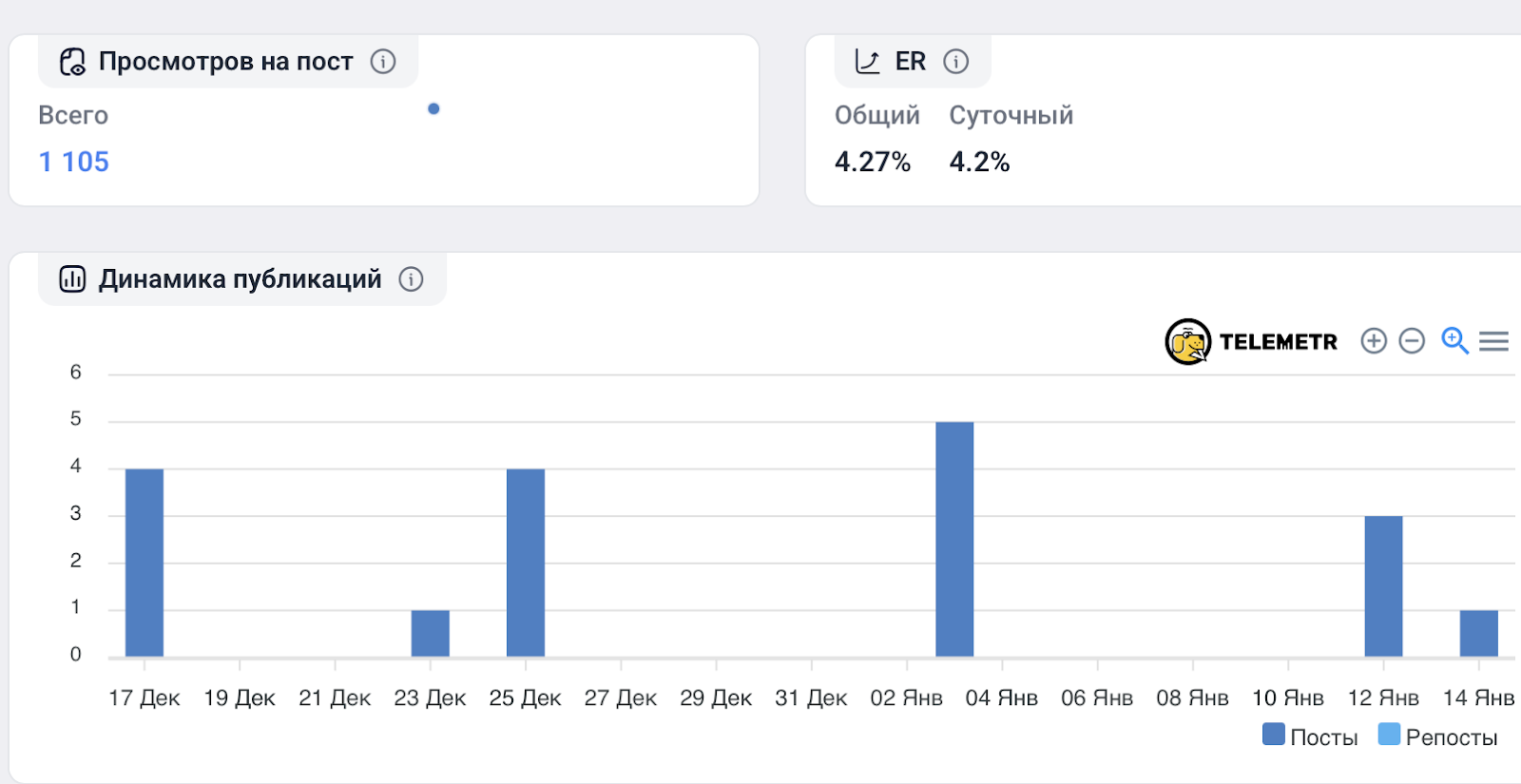1521x784 pixels.
Task: Click the bar at 25 Дек
Action: pos(526,563)
